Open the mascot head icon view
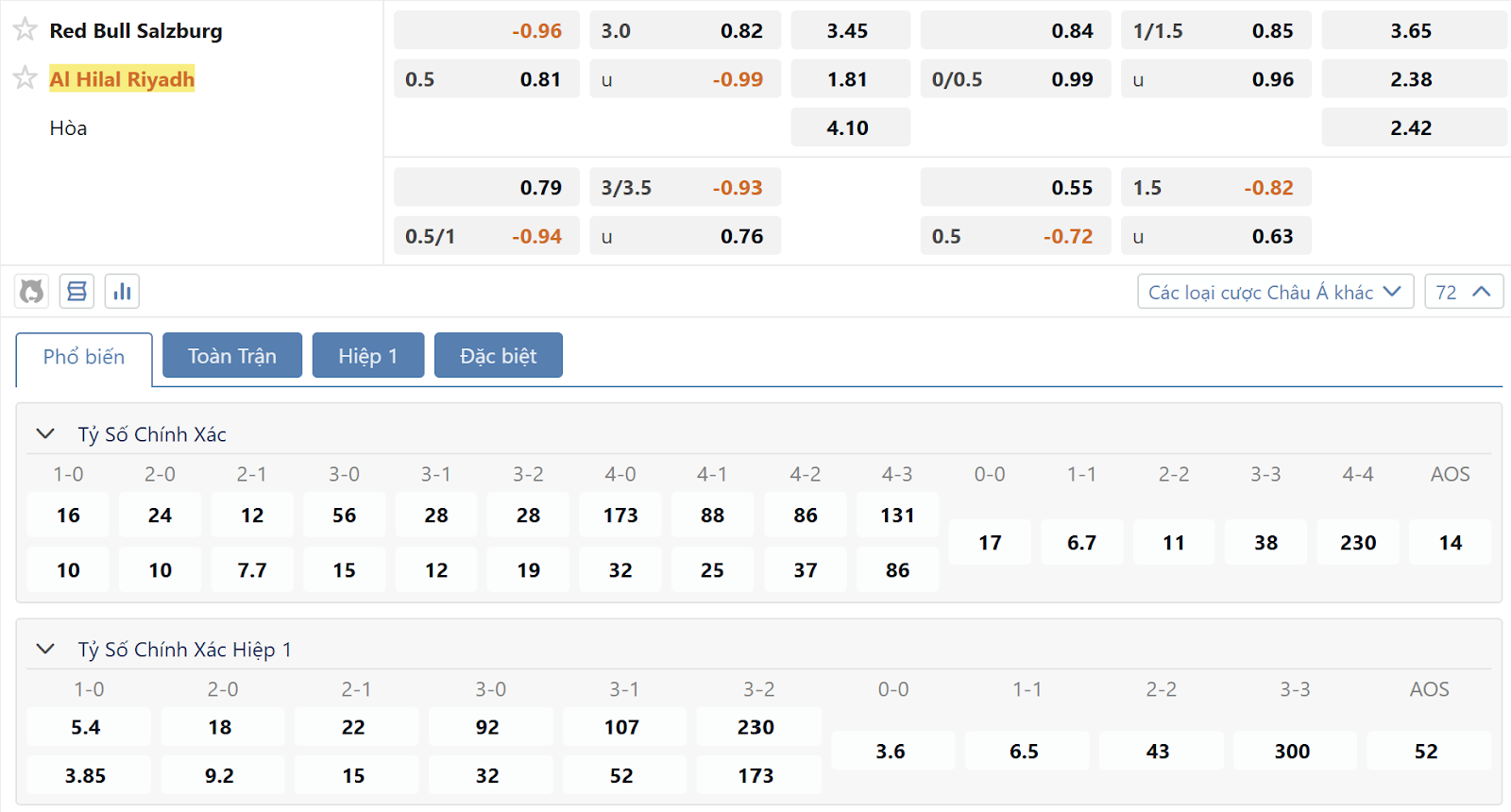Viewport: 1511px width, 812px height. 31,291
